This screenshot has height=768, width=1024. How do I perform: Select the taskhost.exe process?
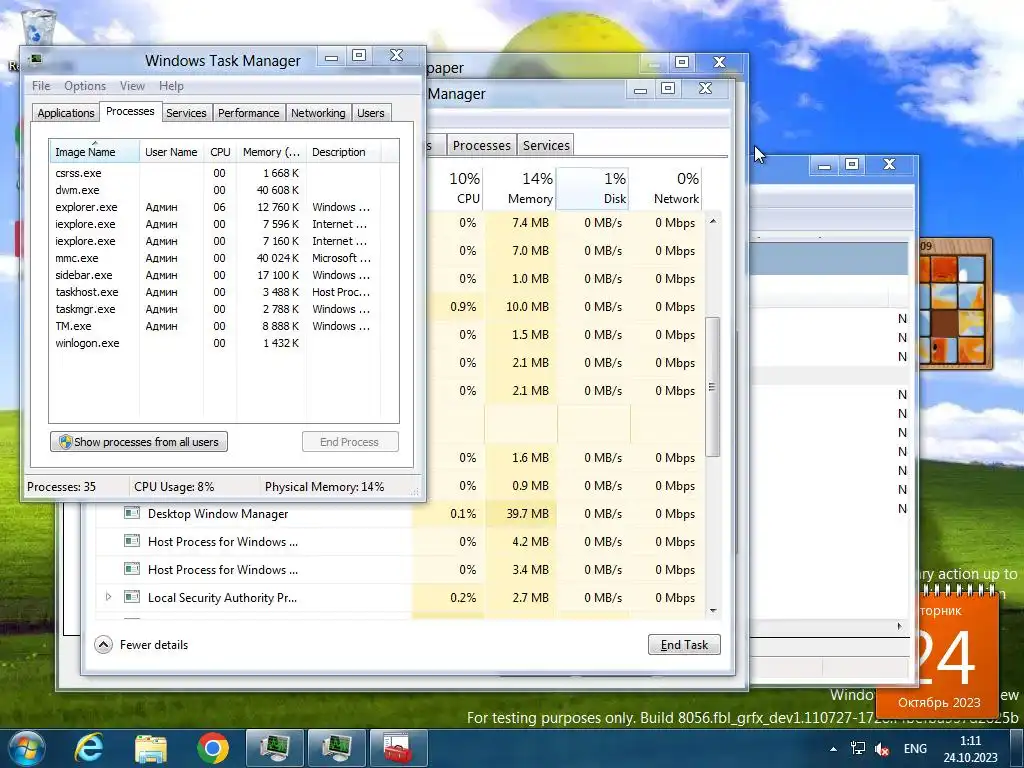pos(223,292)
